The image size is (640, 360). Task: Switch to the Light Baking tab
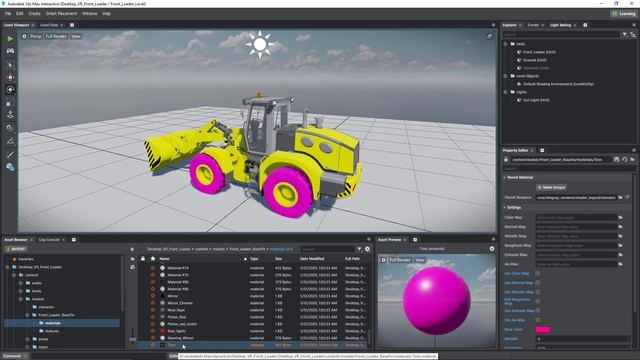click(560, 25)
